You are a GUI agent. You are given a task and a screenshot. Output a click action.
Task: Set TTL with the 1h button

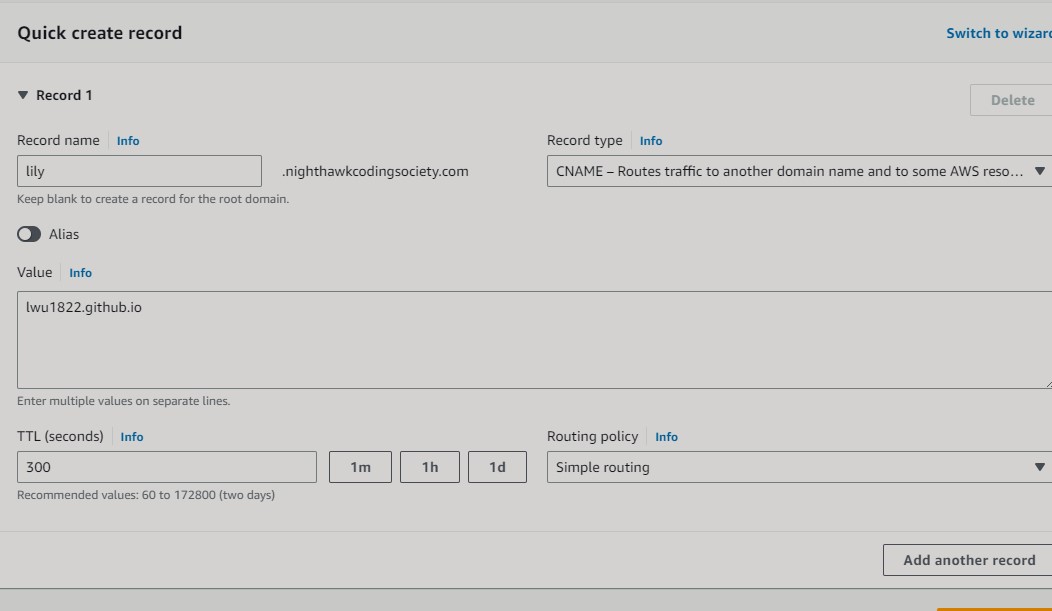click(430, 467)
